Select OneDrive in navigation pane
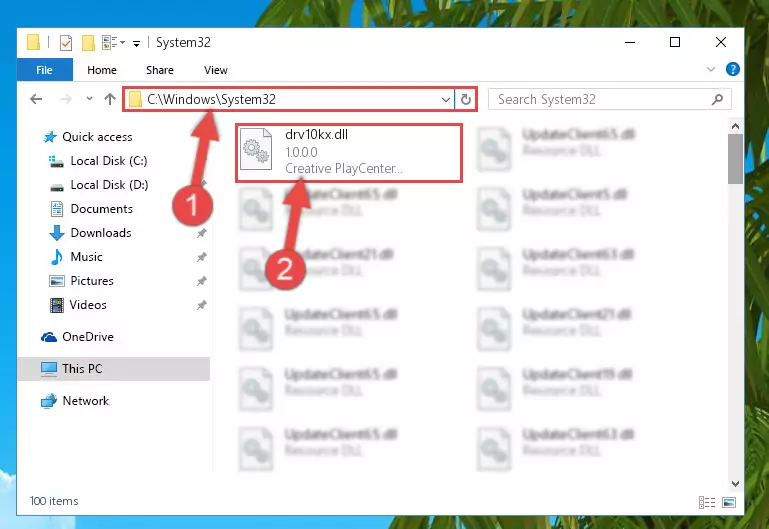 pos(88,337)
